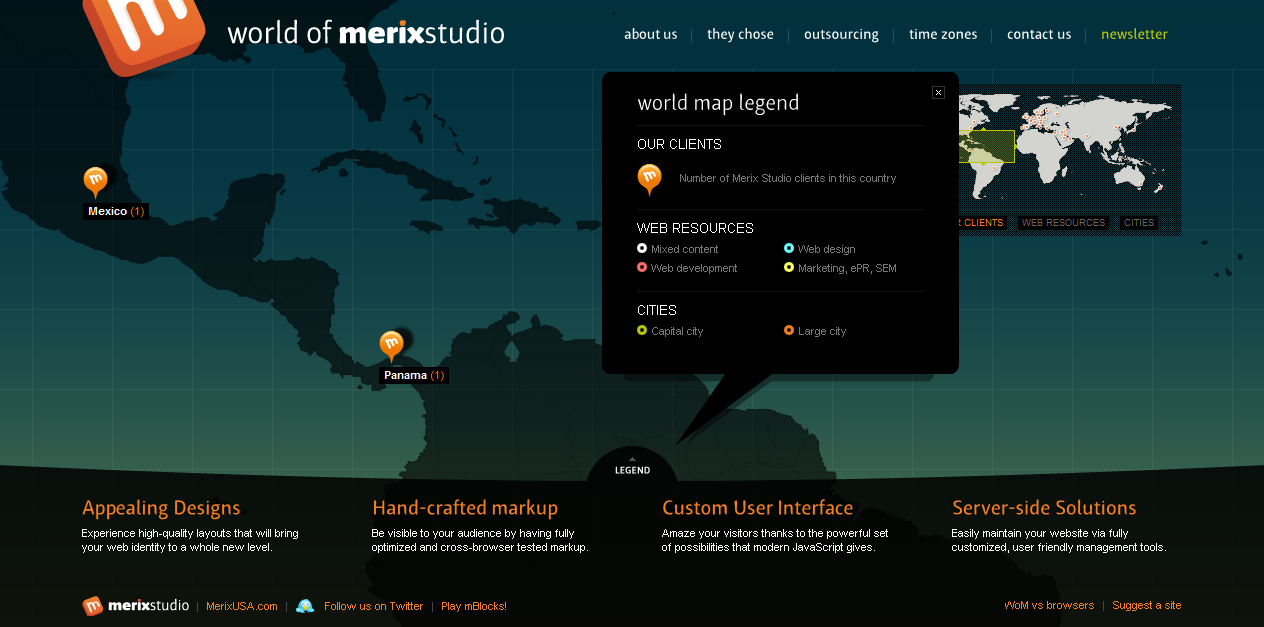The width and height of the screenshot is (1264, 627).
Task: Go to the outsourcing page
Action: pyautogui.click(x=841, y=34)
